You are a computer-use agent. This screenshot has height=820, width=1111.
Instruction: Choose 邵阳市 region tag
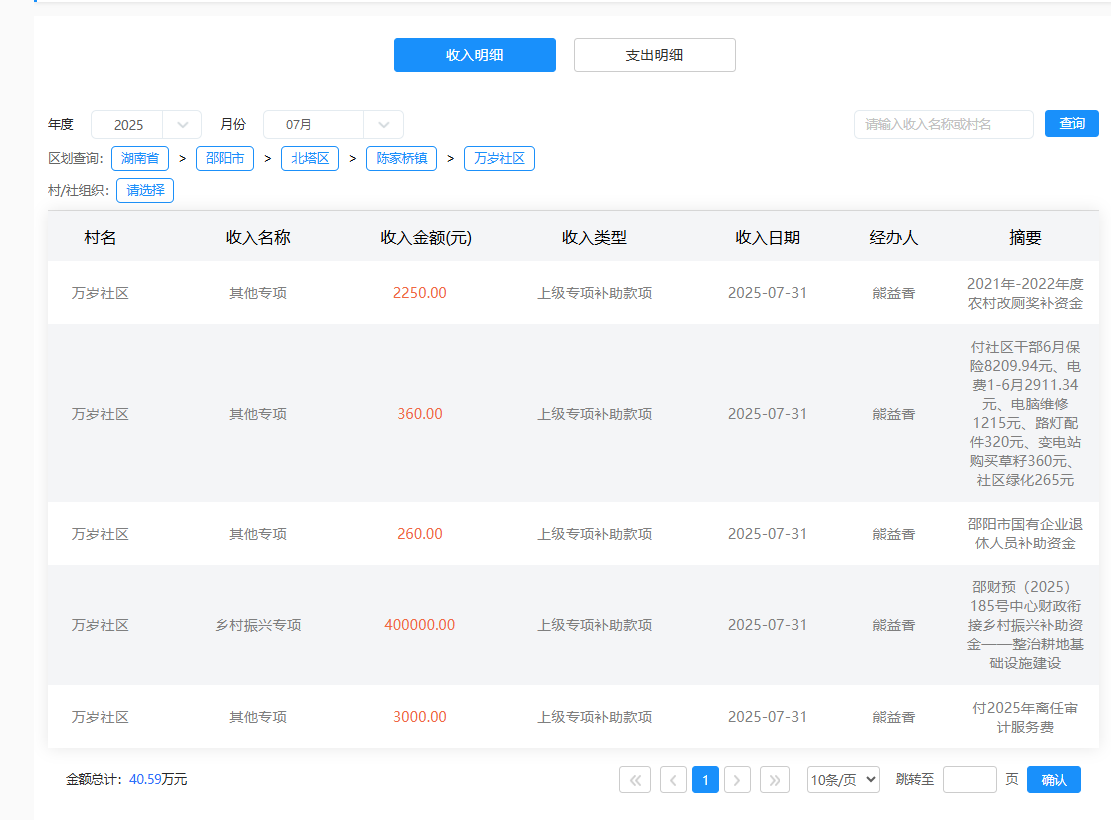pyautogui.click(x=225, y=159)
